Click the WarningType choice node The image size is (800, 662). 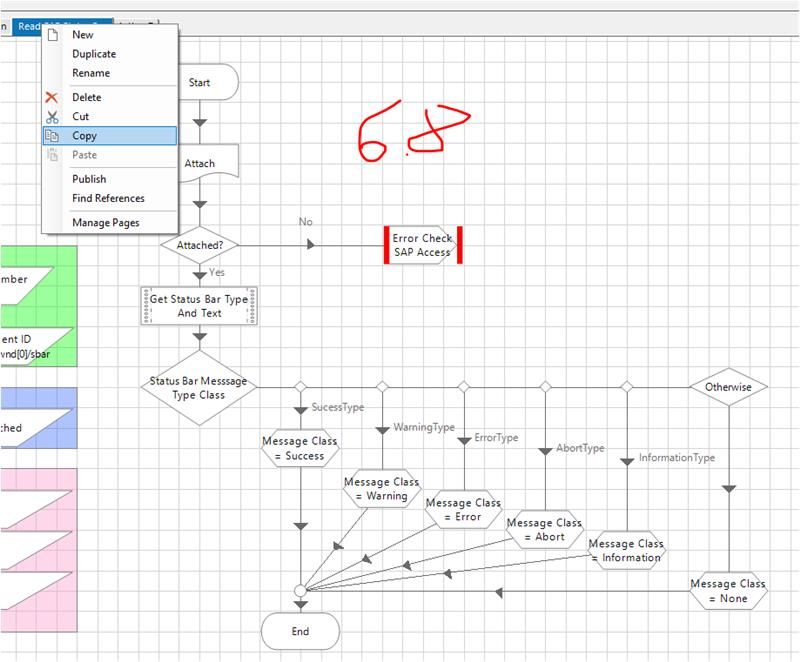(382, 387)
